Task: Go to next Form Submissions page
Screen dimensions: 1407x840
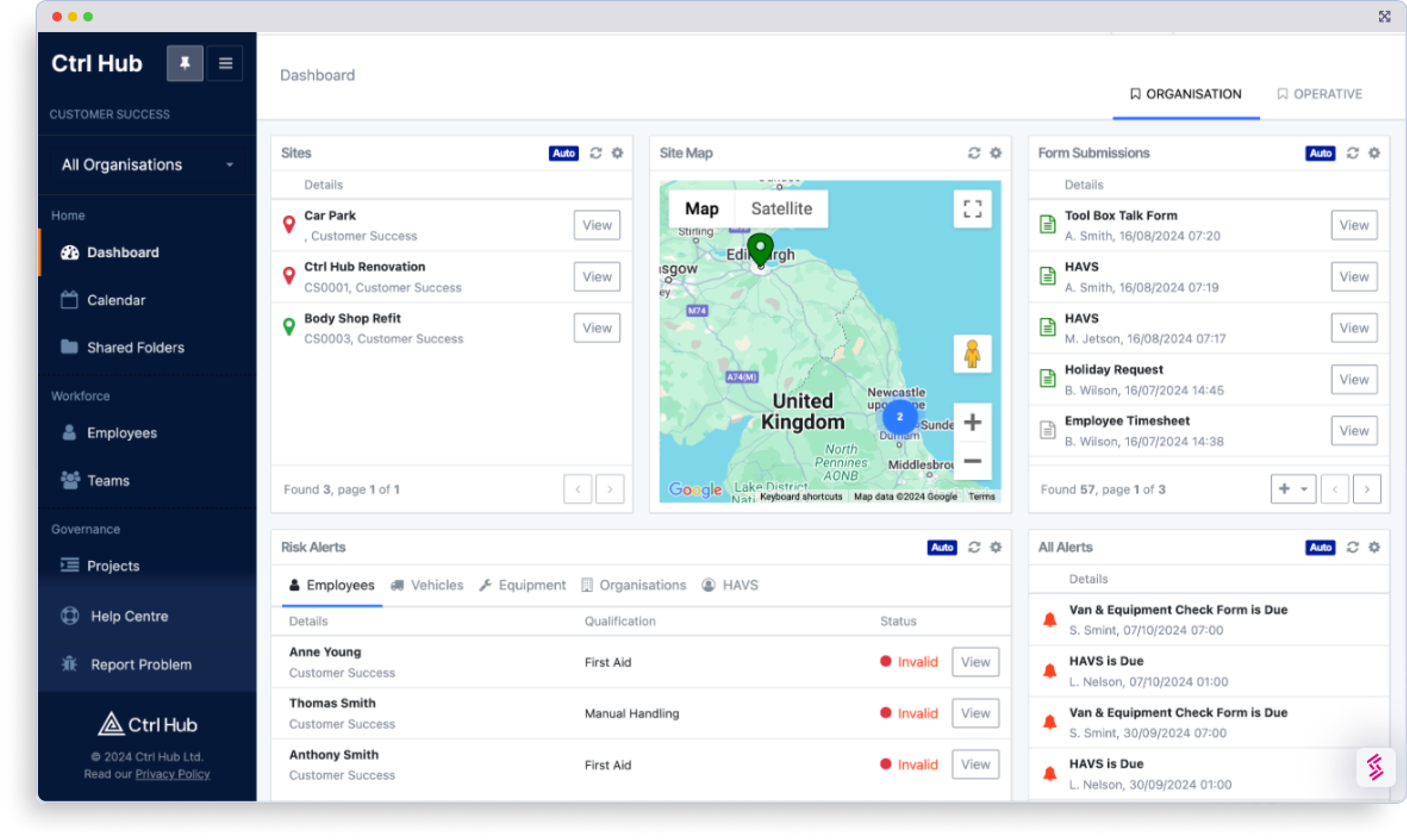Action: click(1367, 490)
